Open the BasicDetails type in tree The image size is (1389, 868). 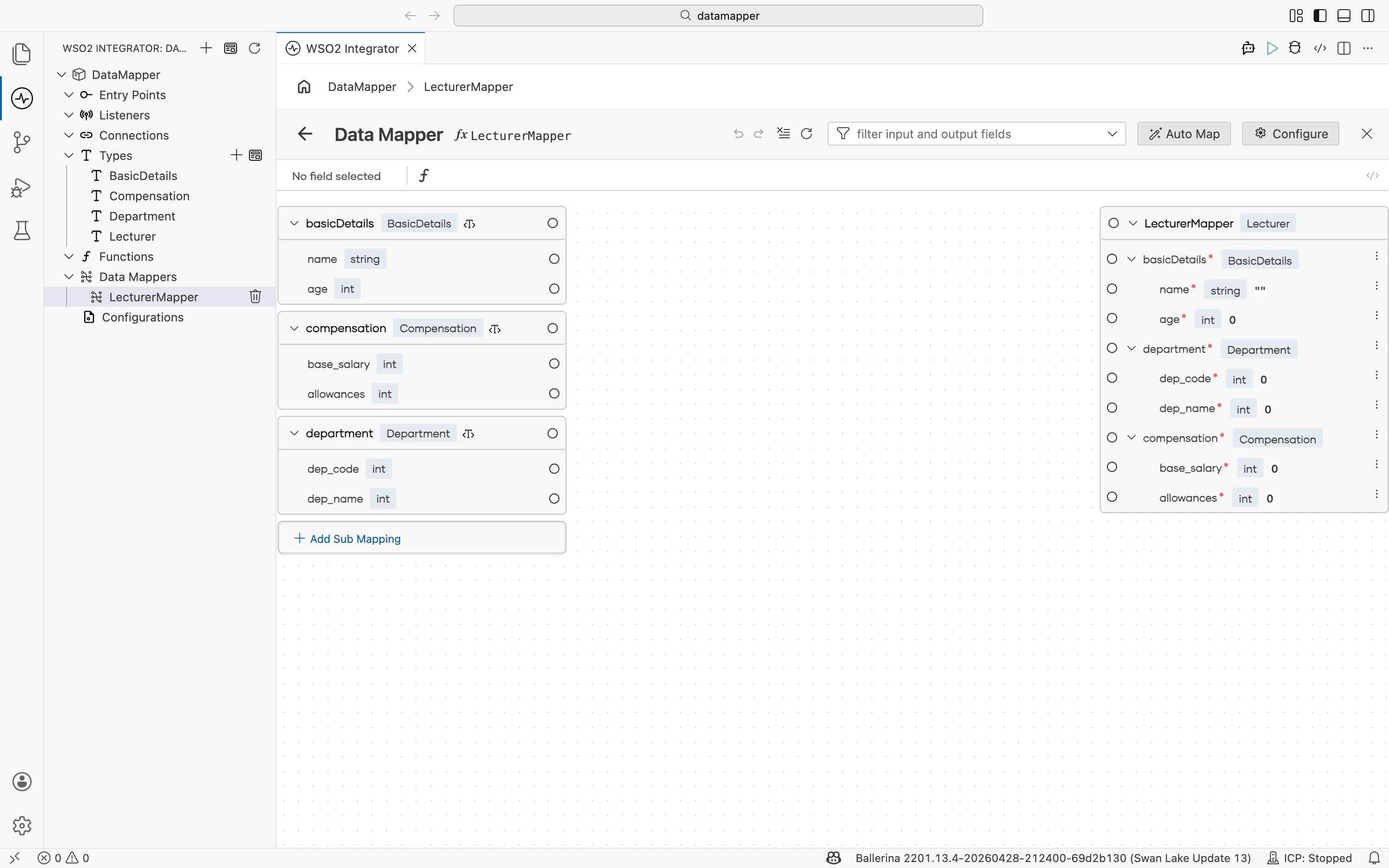tap(143, 175)
